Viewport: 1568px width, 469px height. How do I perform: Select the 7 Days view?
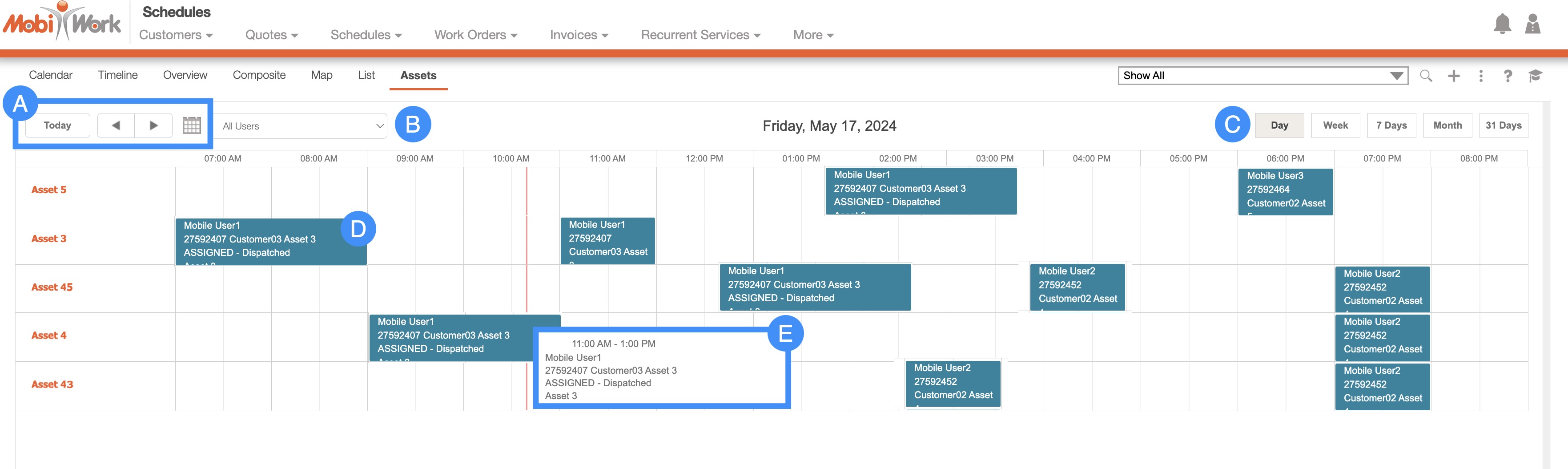point(1391,125)
